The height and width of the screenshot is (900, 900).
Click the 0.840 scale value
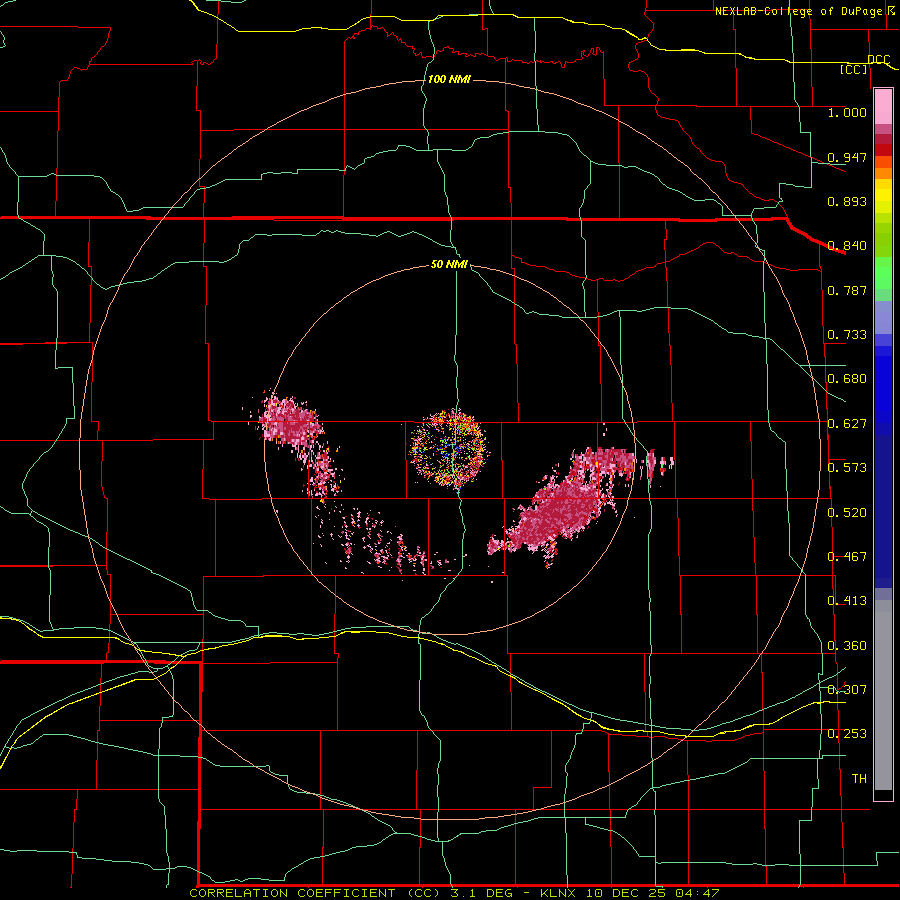847,246
